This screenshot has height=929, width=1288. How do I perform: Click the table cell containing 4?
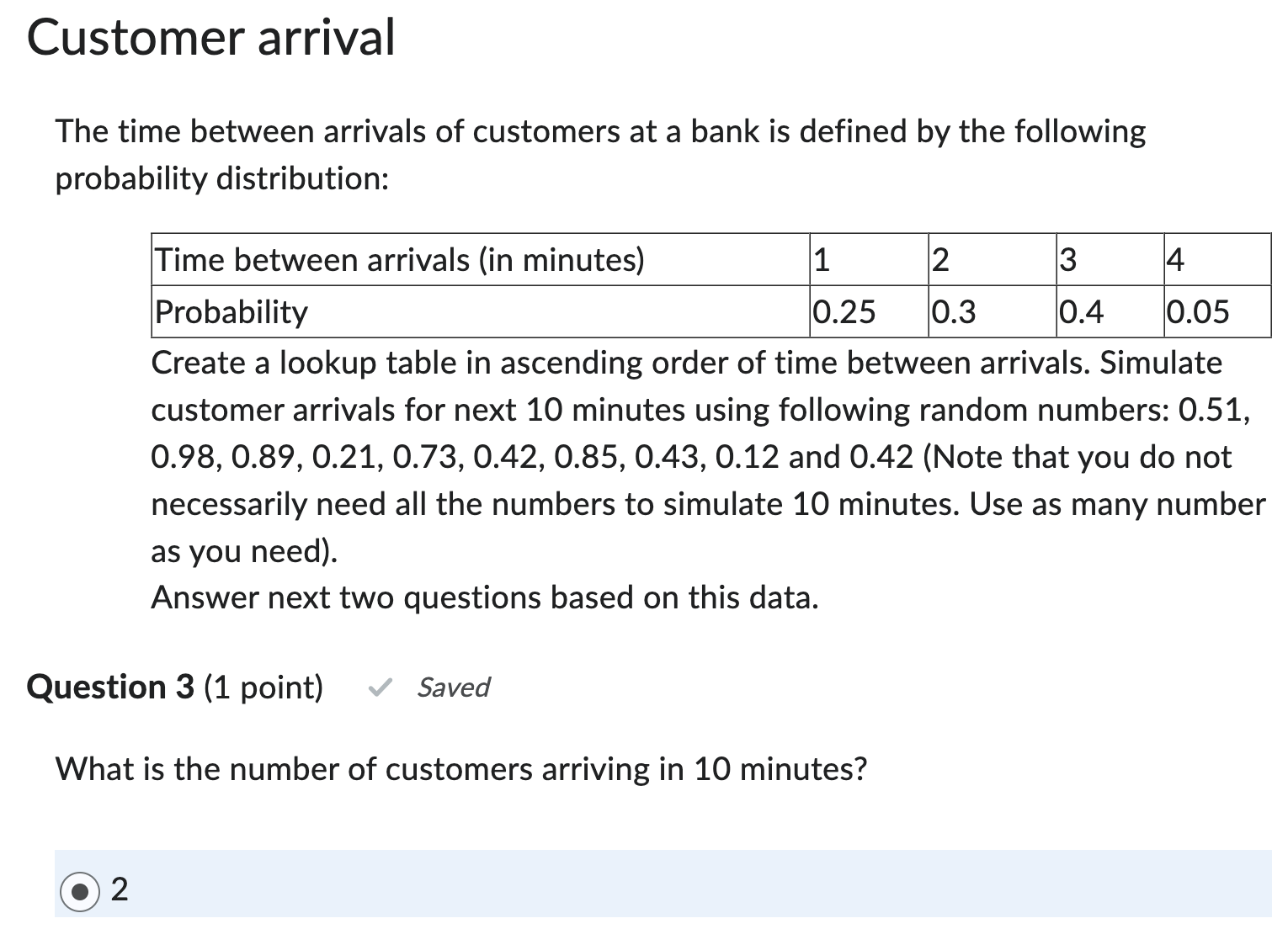click(1174, 259)
